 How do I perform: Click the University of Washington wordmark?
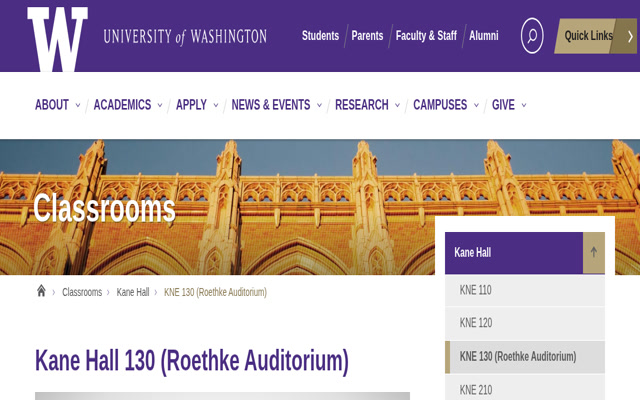pos(185,37)
